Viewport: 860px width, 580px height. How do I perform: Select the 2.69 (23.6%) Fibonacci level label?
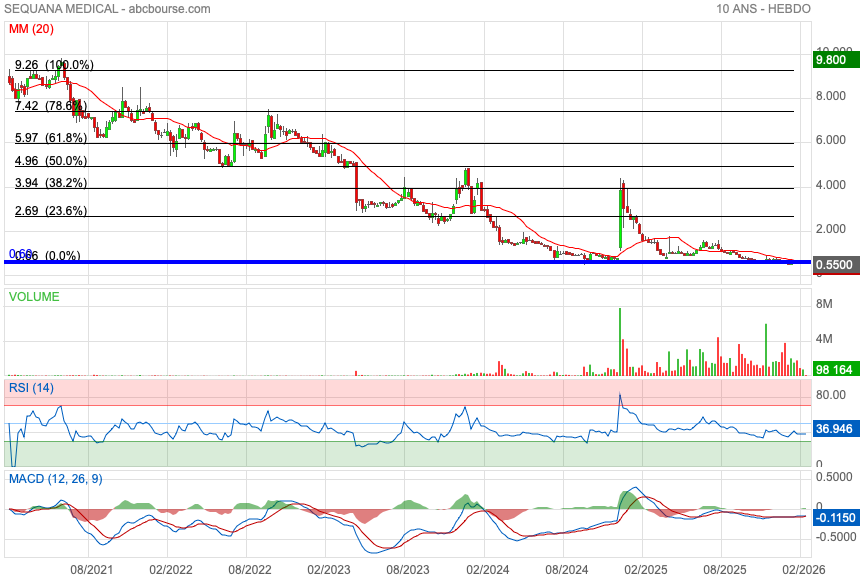click(x=51, y=212)
